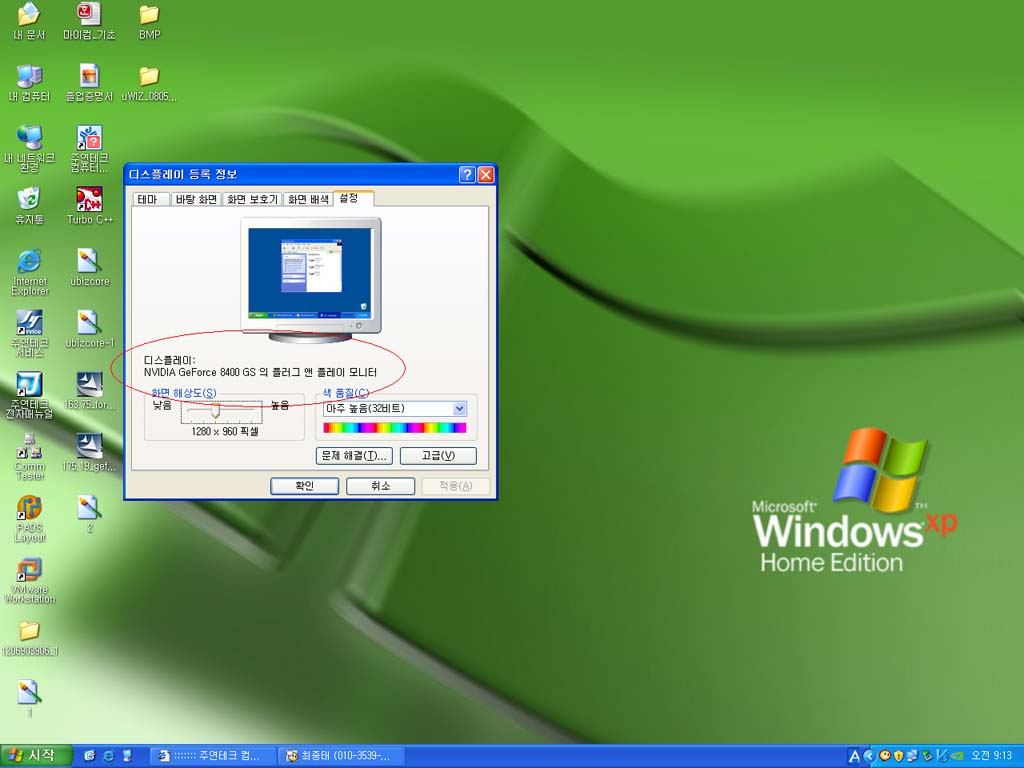Image resolution: width=1024 pixels, height=768 pixels.
Task: Click the NVIDIA GeForce 8400 GS display text
Action: 261,372
